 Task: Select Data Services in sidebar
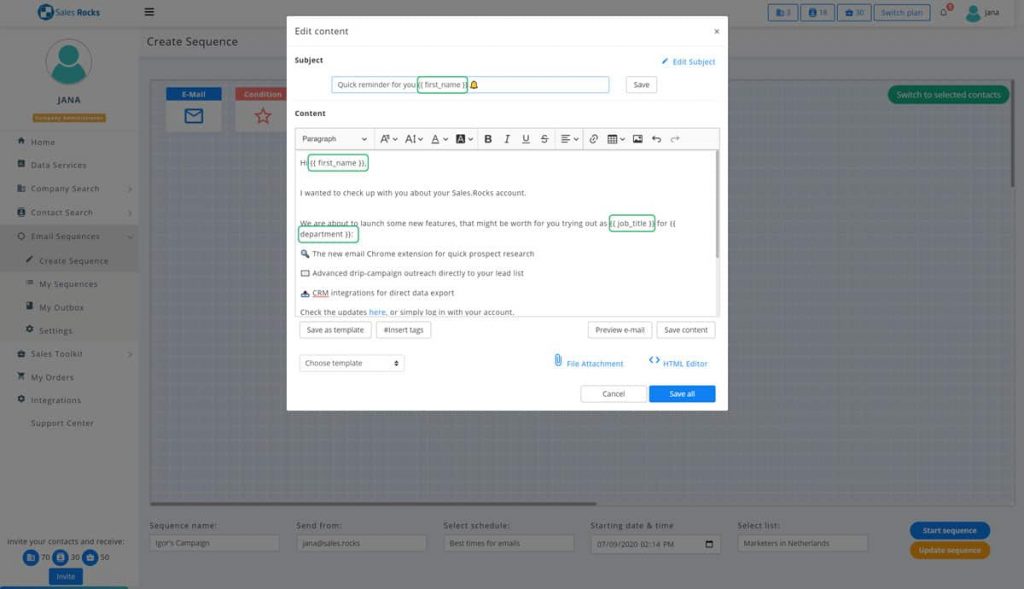[x=58, y=165]
